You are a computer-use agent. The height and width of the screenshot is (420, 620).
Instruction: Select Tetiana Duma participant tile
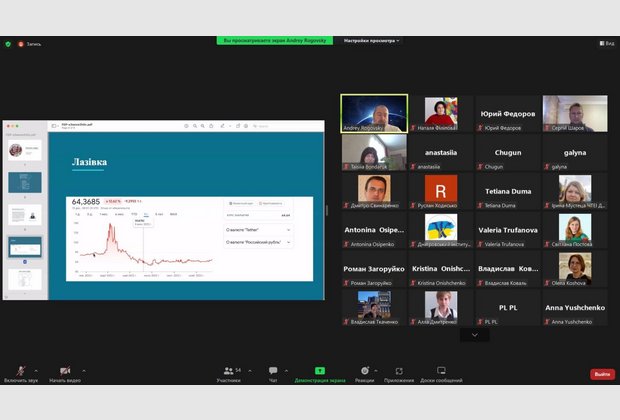coord(508,191)
